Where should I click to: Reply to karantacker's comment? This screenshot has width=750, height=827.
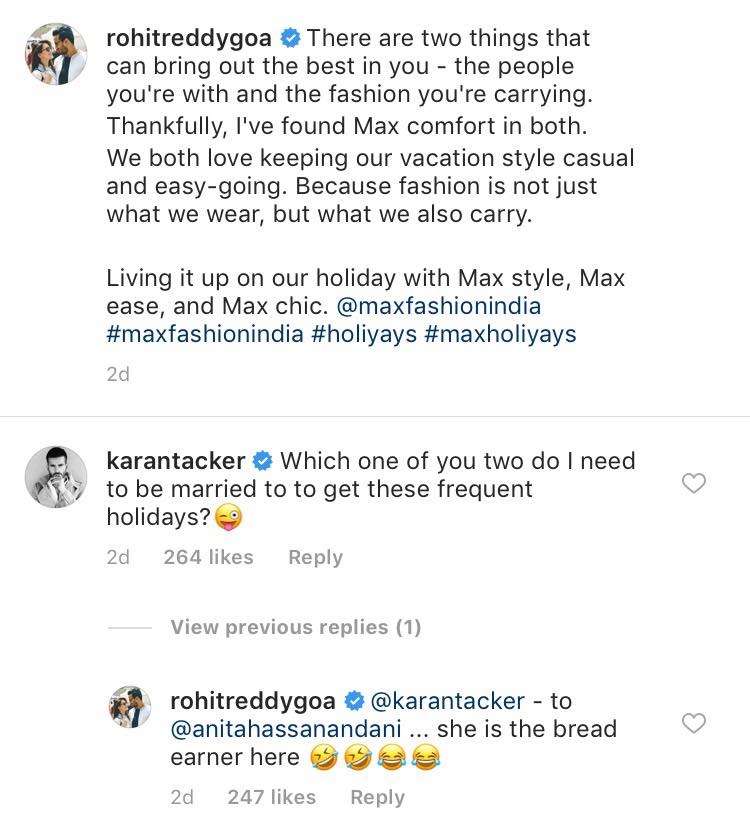coord(315,557)
